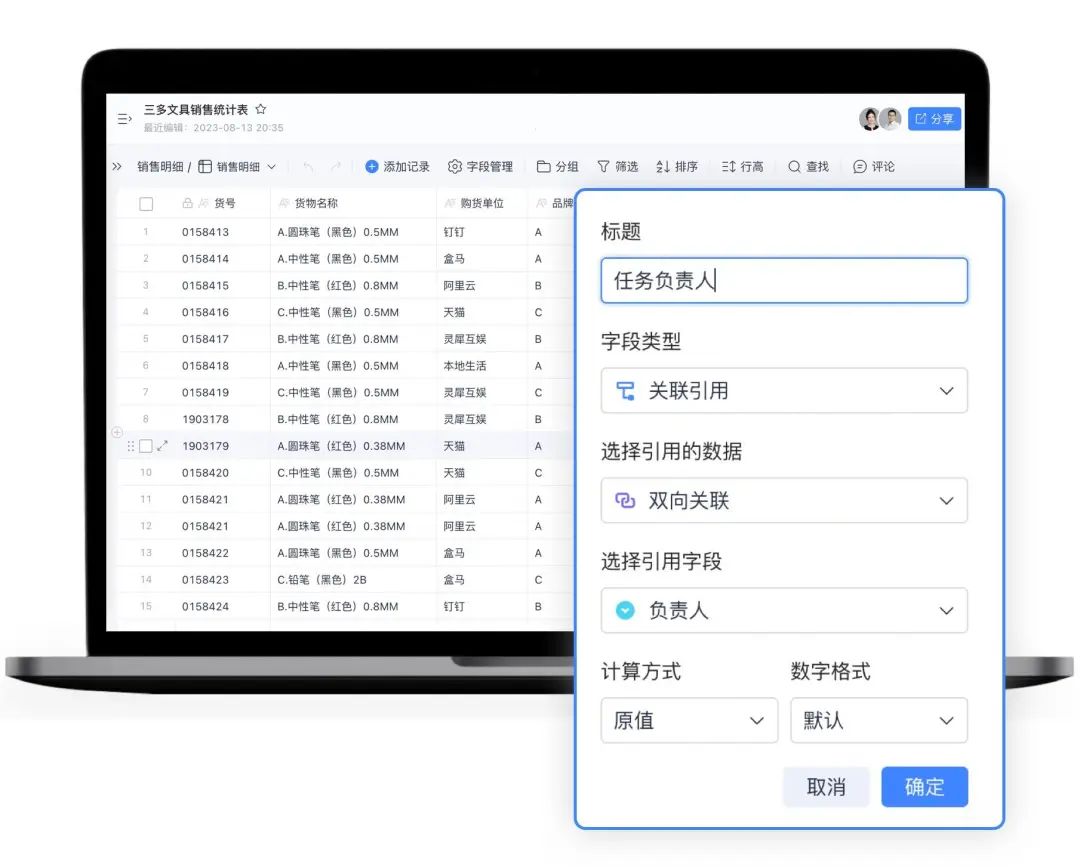This screenshot has height=867, width=1080.
Task: Tick the select-all checkbox in table header
Action: click(146, 204)
